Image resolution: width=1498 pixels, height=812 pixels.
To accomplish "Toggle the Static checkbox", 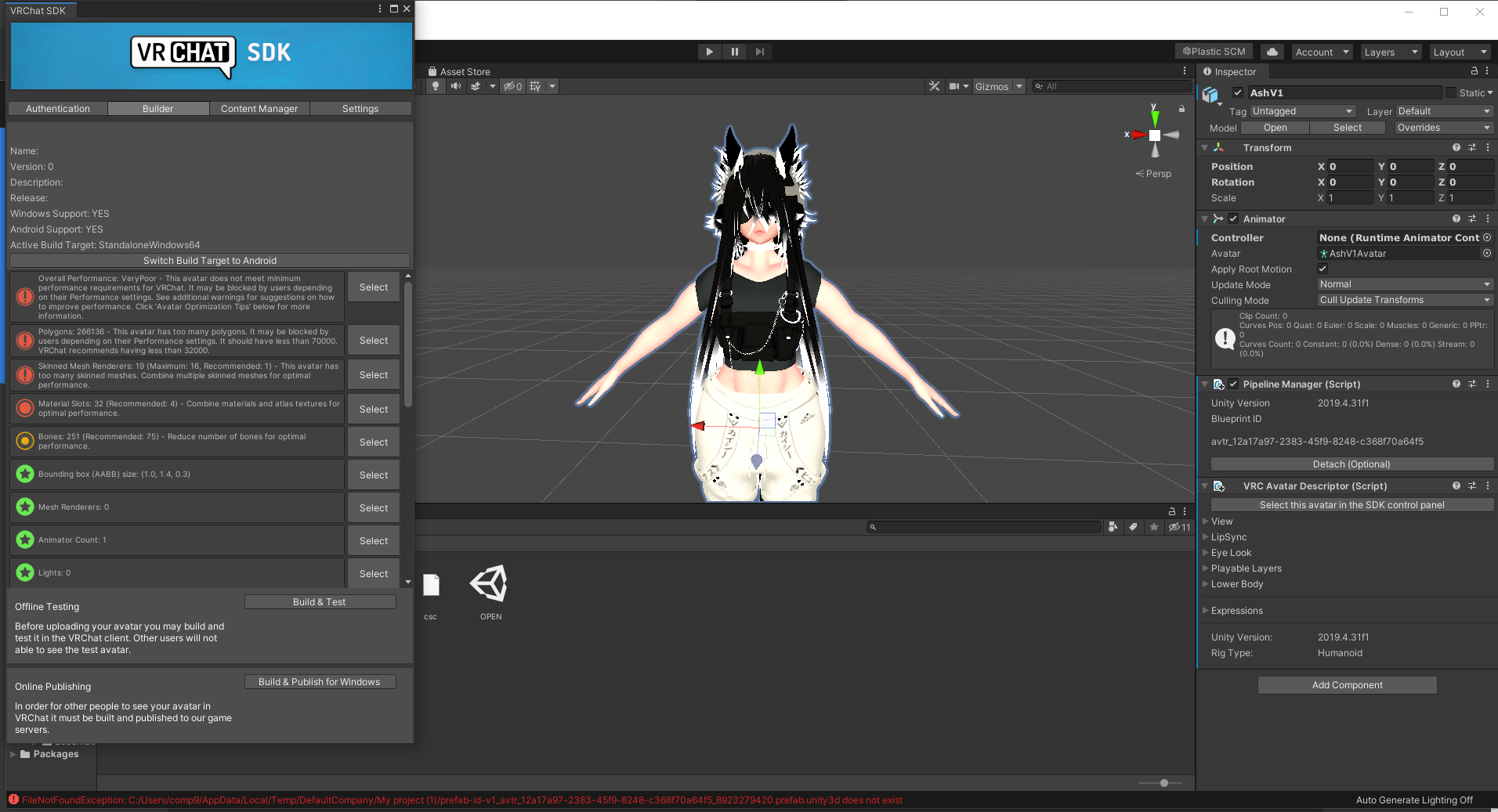I will click(1451, 92).
